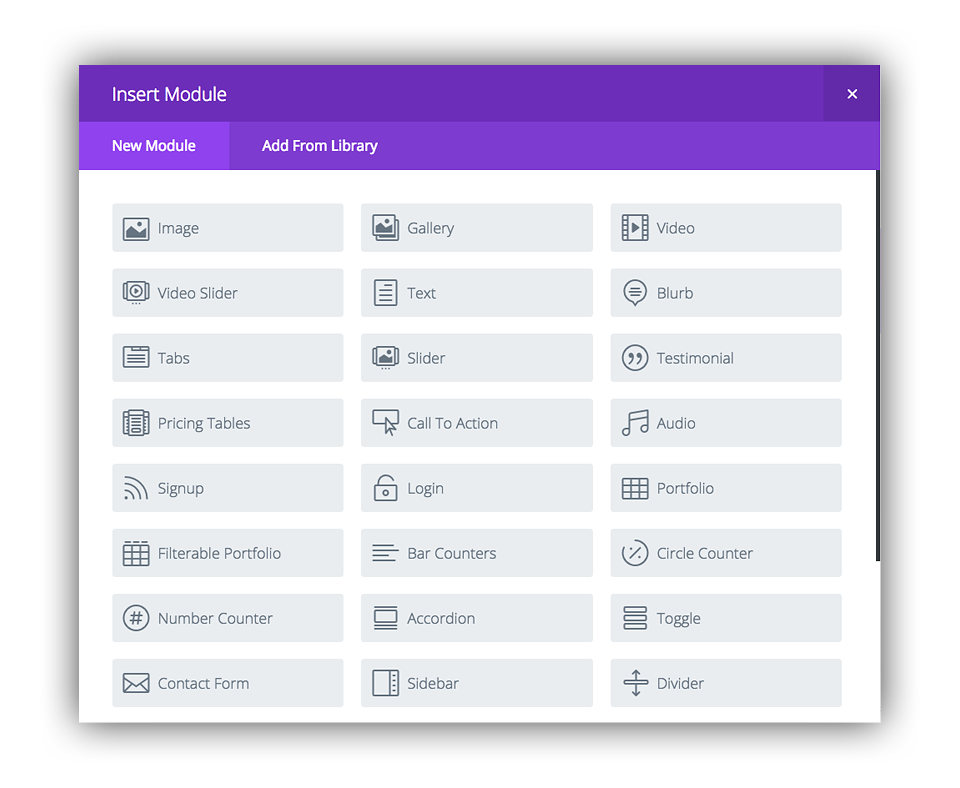Click the Contact Form envelope icon

click(x=136, y=683)
